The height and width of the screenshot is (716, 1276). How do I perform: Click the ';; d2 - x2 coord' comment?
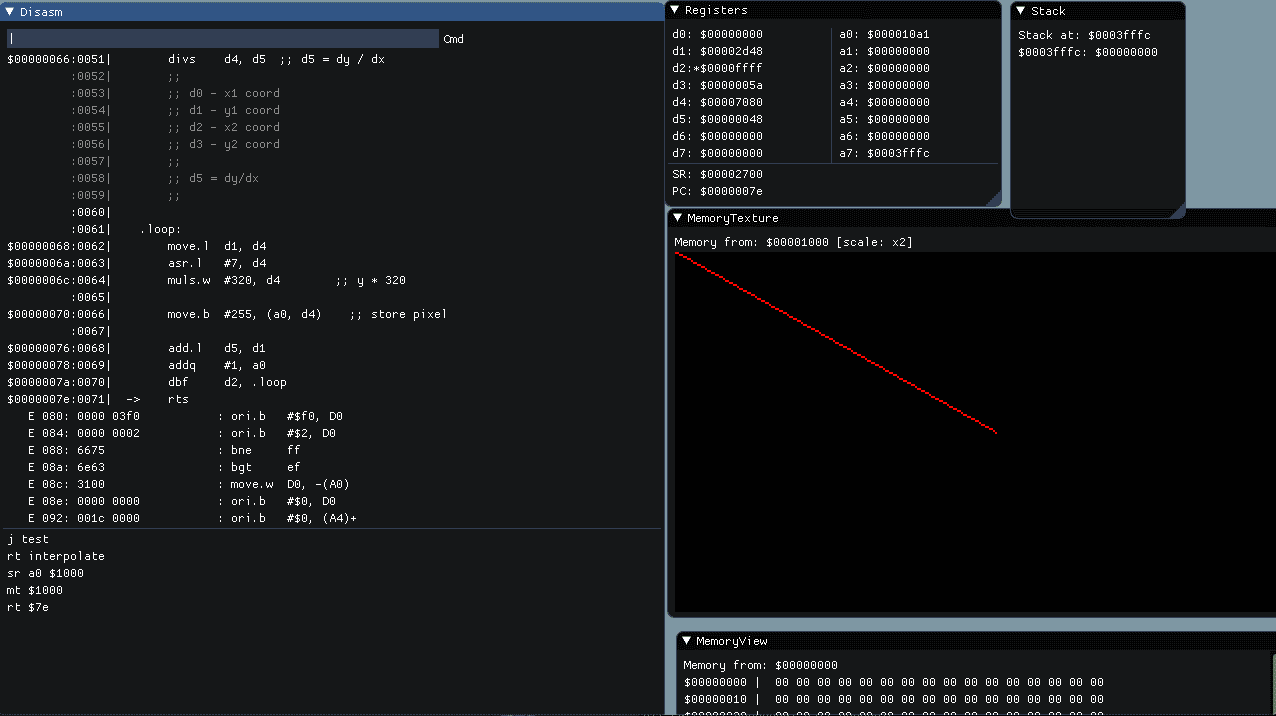pyautogui.click(x=224, y=127)
